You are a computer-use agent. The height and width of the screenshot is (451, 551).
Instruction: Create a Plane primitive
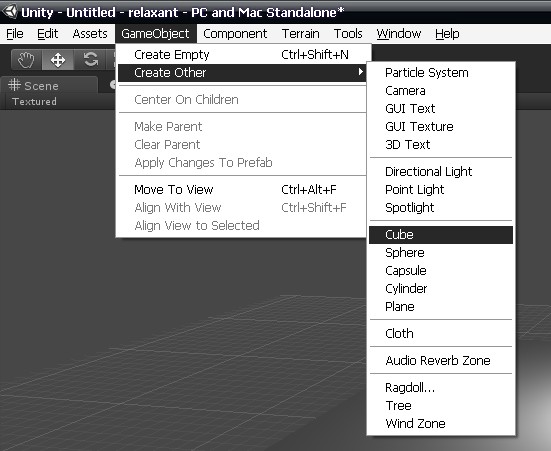click(441, 307)
